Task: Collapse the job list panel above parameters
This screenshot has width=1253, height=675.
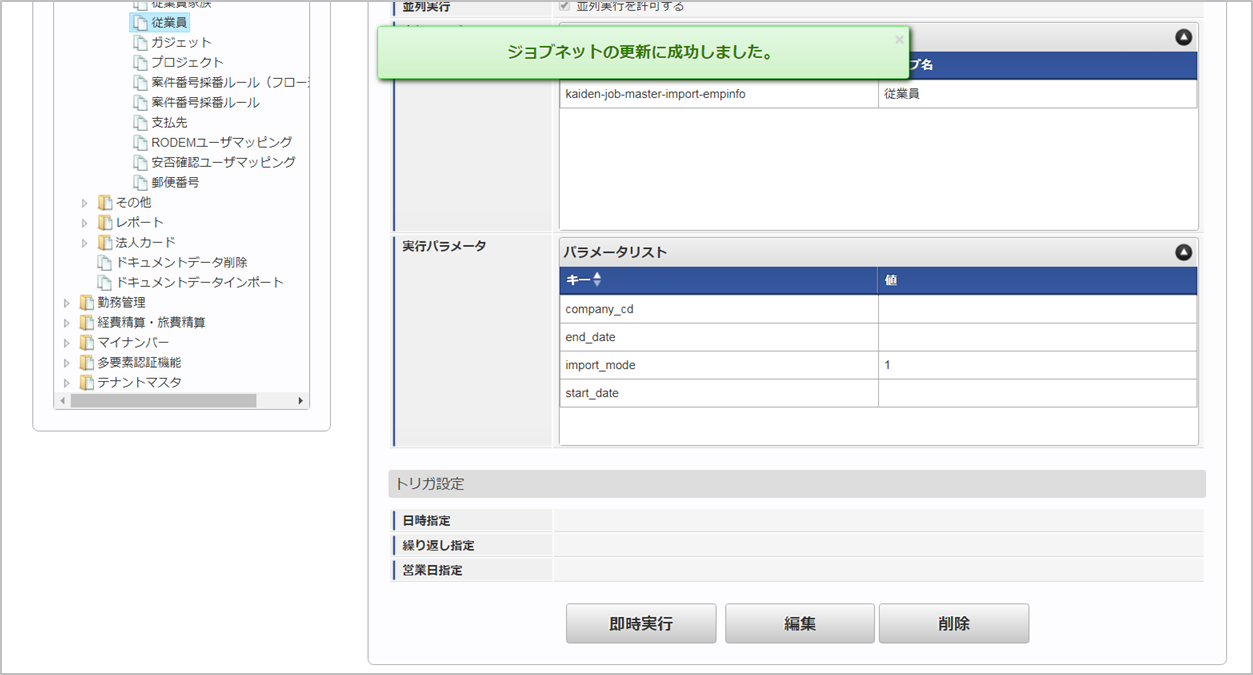Action: (1183, 38)
